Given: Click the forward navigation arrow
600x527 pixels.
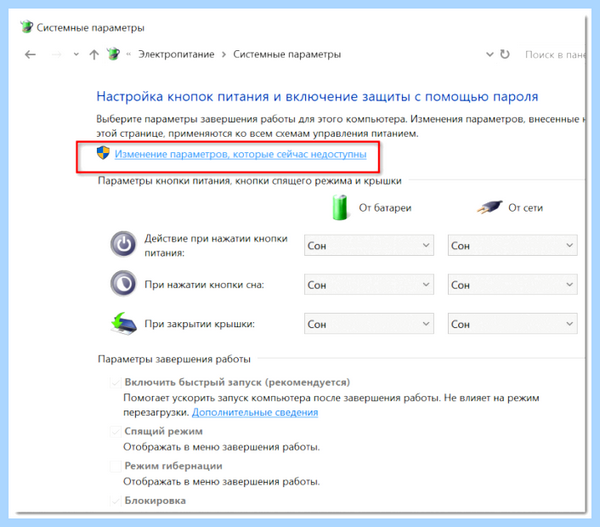Looking at the screenshot, I should point(57,55).
